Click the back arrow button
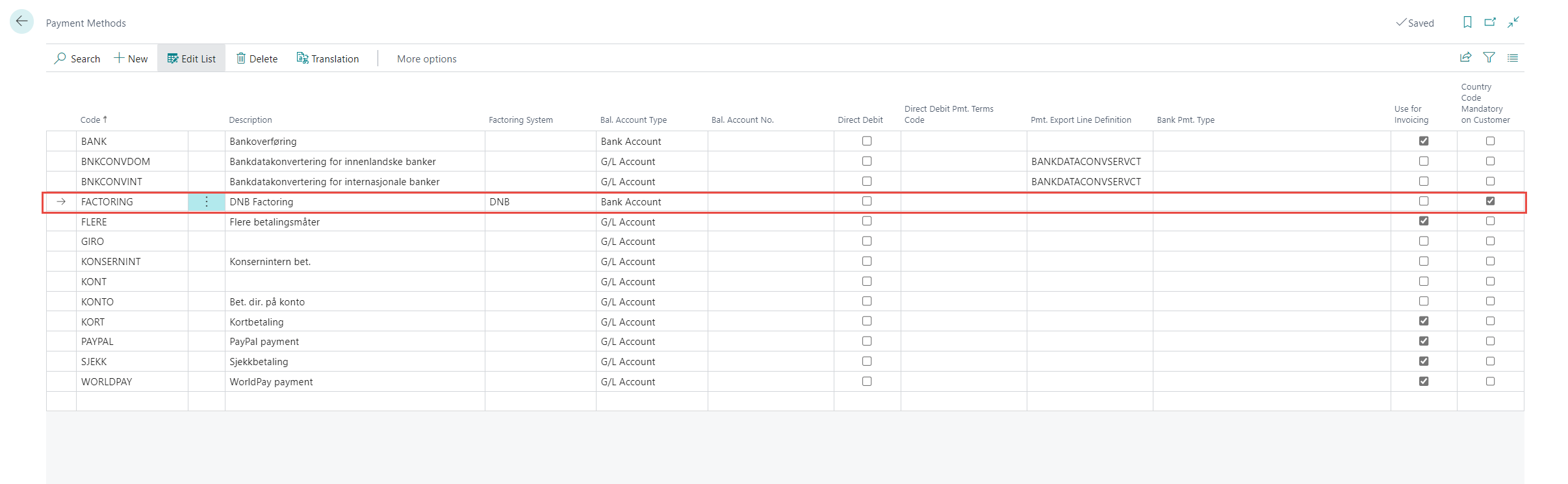 pyautogui.click(x=21, y=22)
